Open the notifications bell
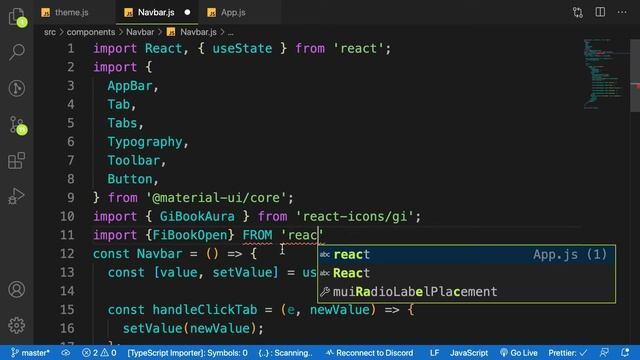Screen dimensions: 640x360 [x=624, y=353]
